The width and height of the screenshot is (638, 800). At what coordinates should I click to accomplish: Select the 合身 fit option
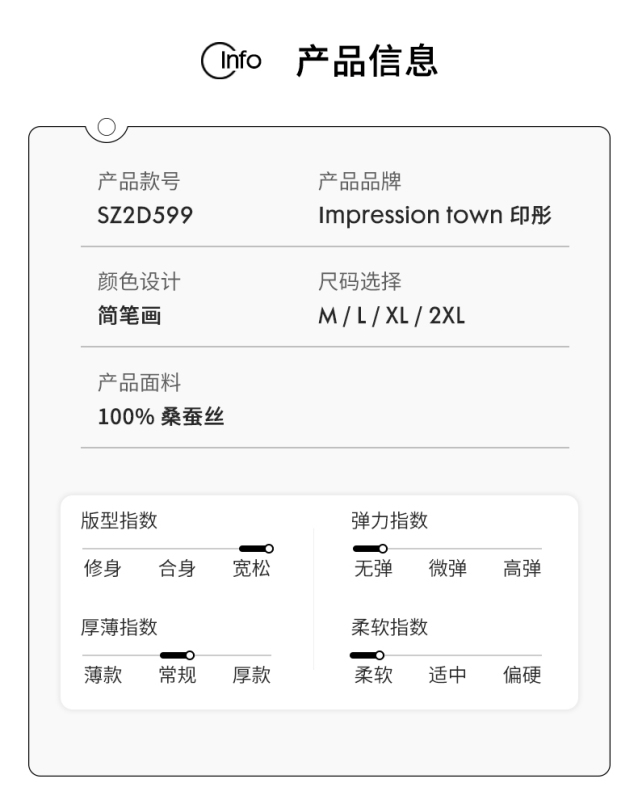tap(177, 568)
